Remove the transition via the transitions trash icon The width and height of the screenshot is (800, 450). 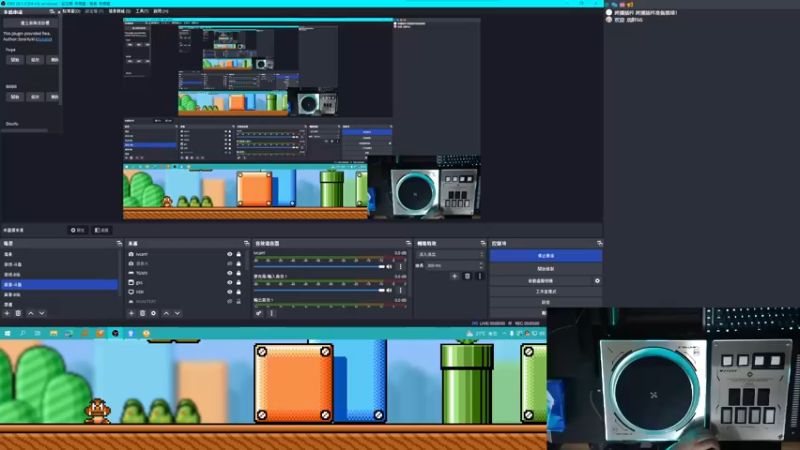(467, 276)
